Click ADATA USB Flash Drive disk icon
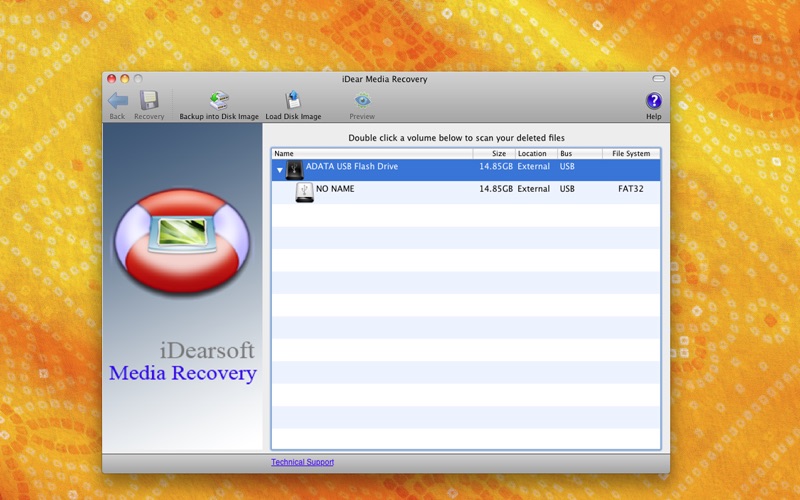The width and height of the screenshot is (800, 500). (x=294, y=170)
